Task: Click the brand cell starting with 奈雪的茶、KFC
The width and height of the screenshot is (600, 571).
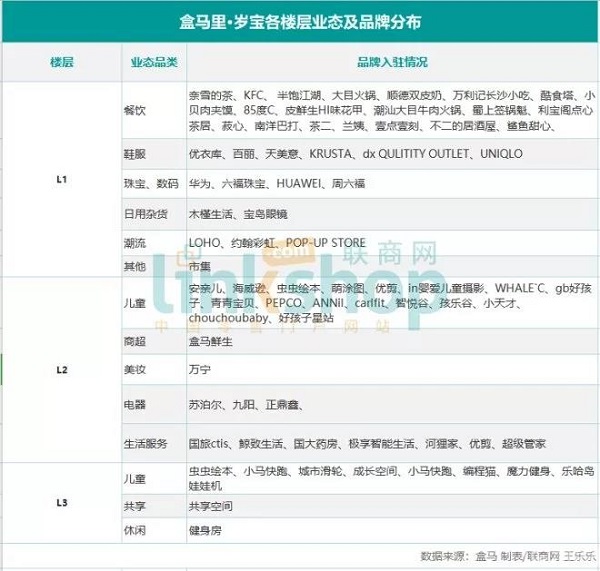Action: tap(392, 111)
